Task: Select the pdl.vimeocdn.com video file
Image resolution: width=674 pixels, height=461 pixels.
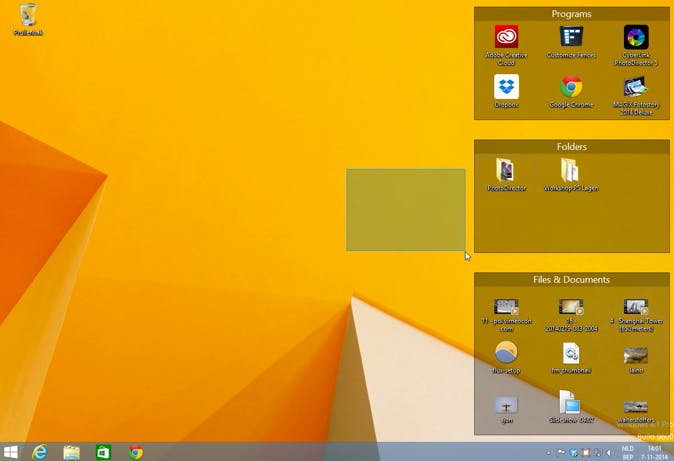Action: click(506, 315)
